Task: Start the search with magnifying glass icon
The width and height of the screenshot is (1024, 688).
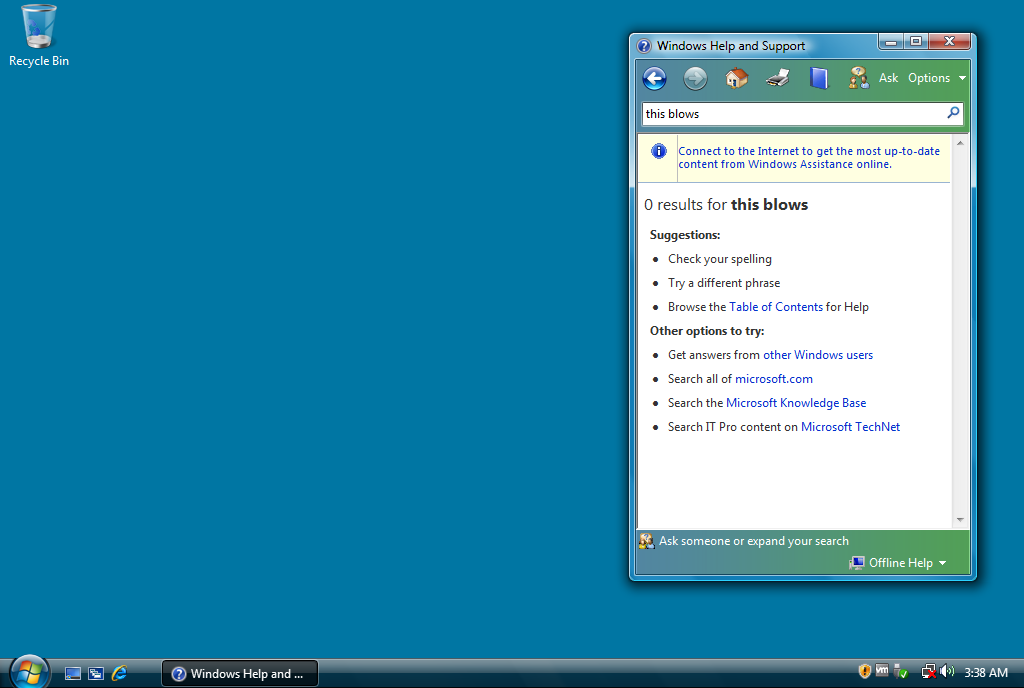Action: pos(953,114)
